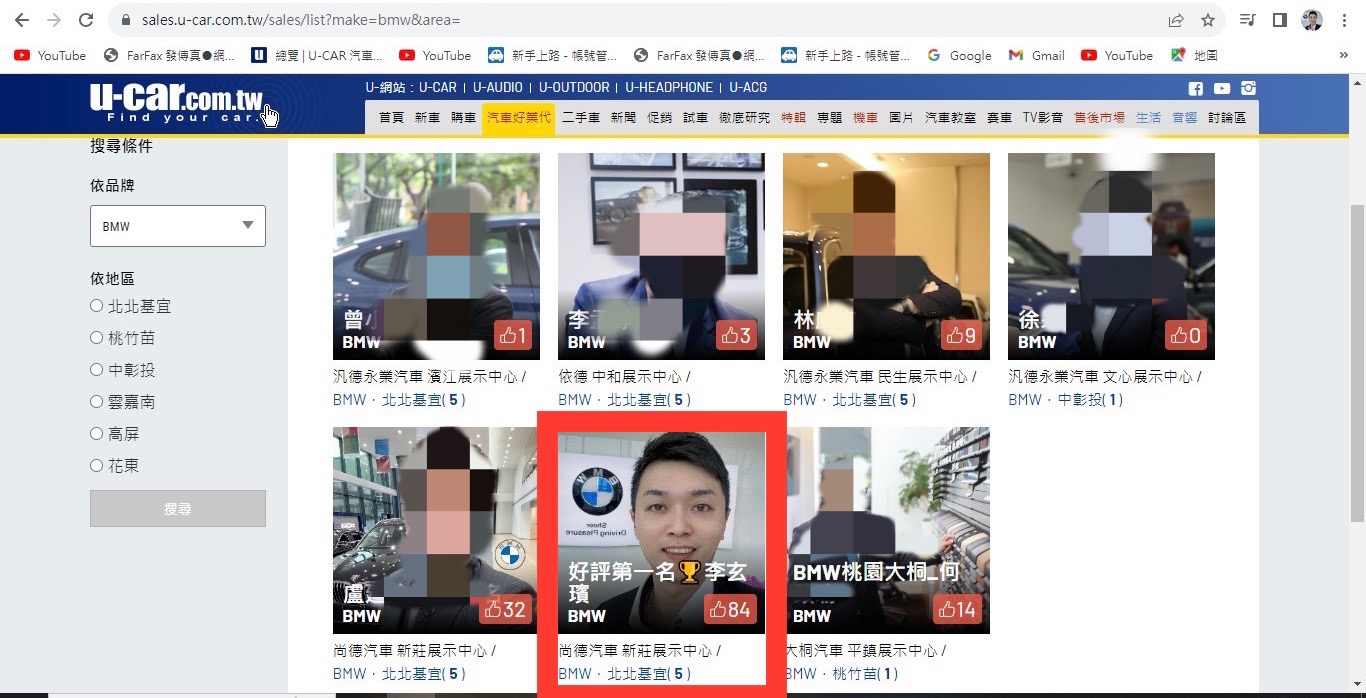Image resolution: width=1366 pixels, height=698 pixels.
Task: Click the browser forward arrow
Action: point(54,20)
